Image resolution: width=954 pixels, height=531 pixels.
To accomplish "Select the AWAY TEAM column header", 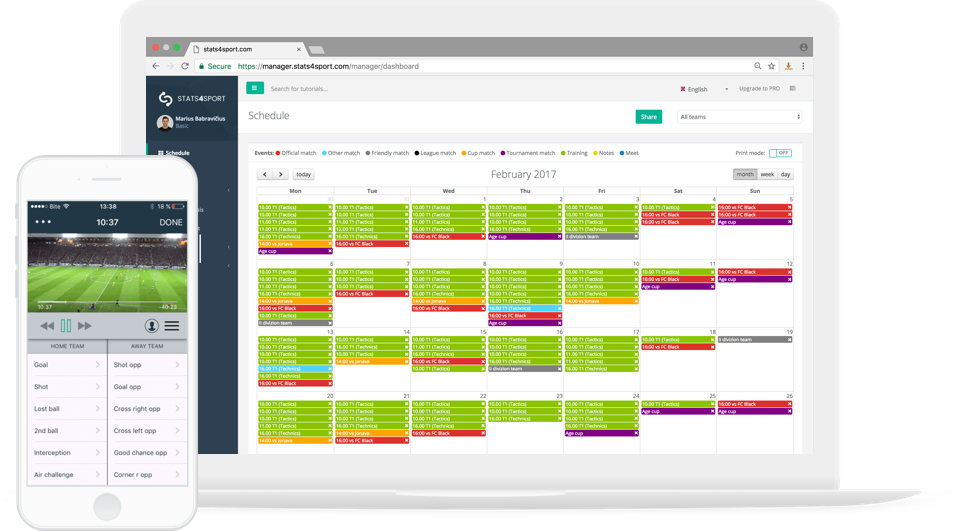I will 147,346.
